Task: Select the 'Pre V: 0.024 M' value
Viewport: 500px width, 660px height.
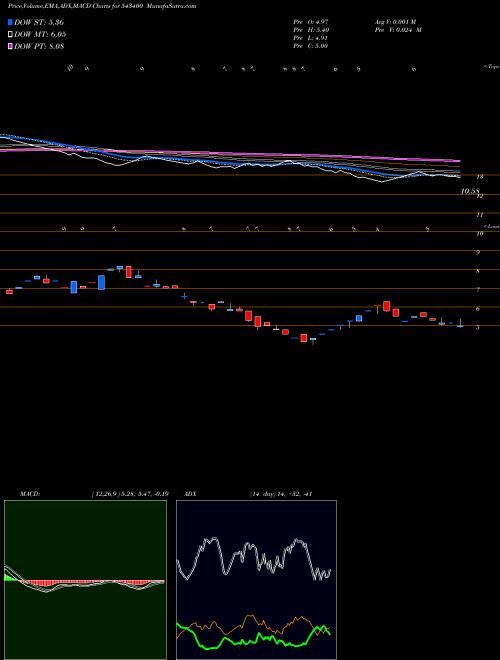Action: (x=398, y=30)
